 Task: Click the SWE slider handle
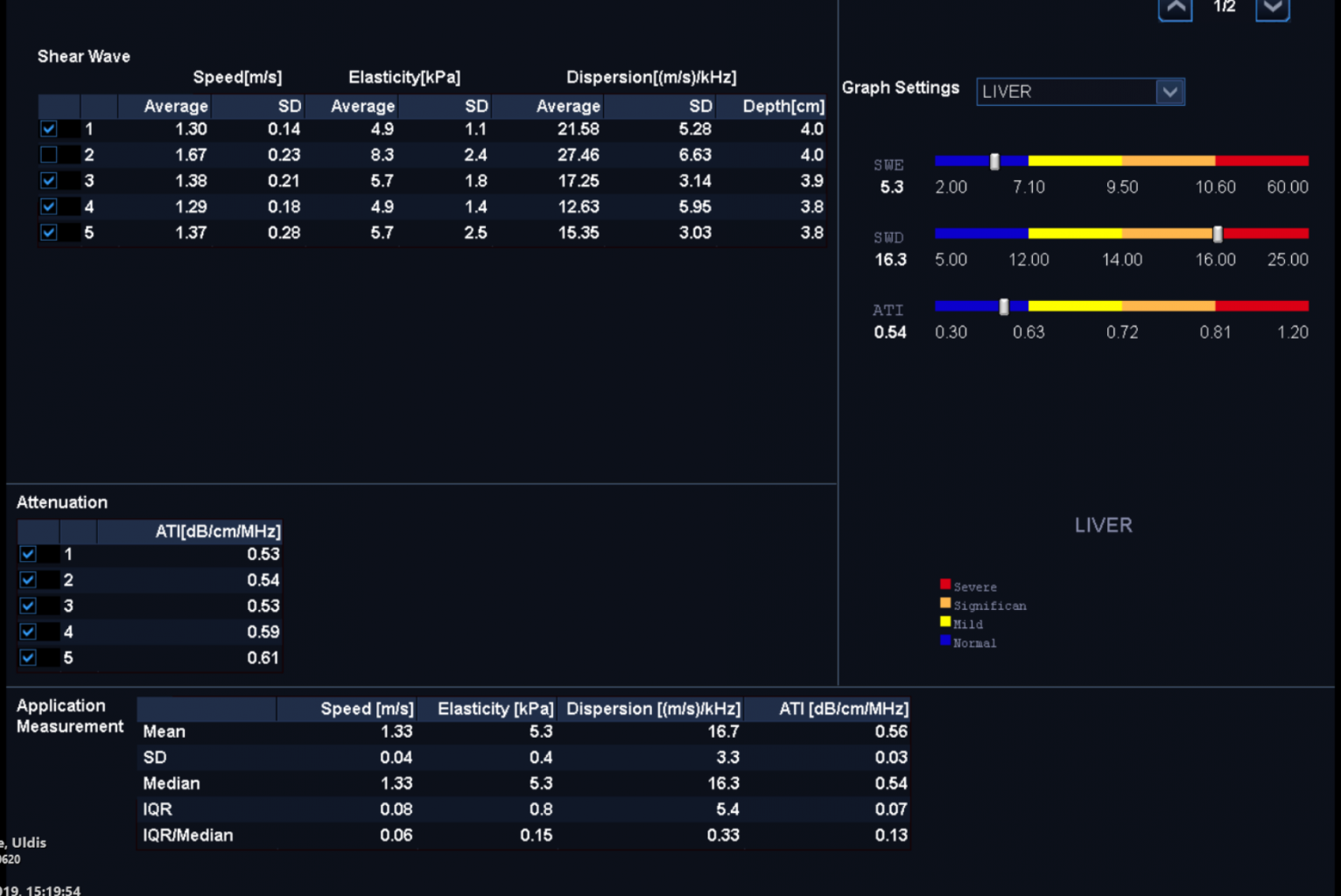994,162
